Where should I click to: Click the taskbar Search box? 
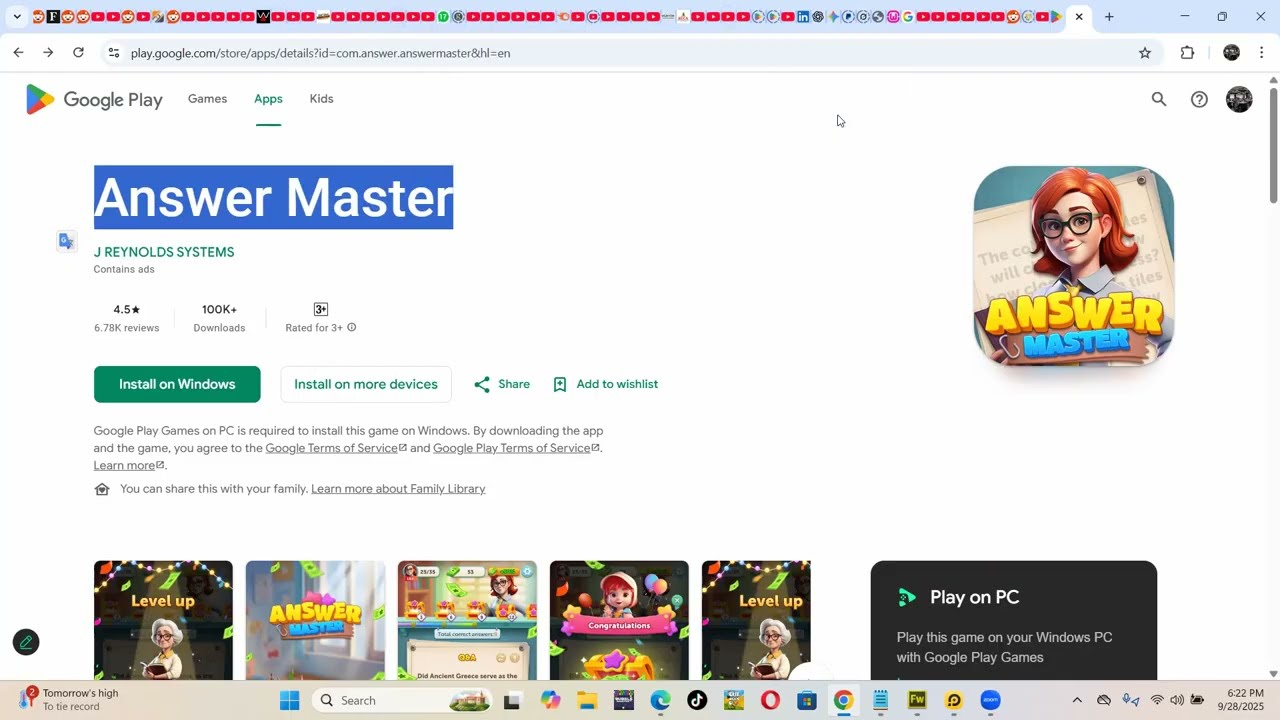[x=404, y=700]
